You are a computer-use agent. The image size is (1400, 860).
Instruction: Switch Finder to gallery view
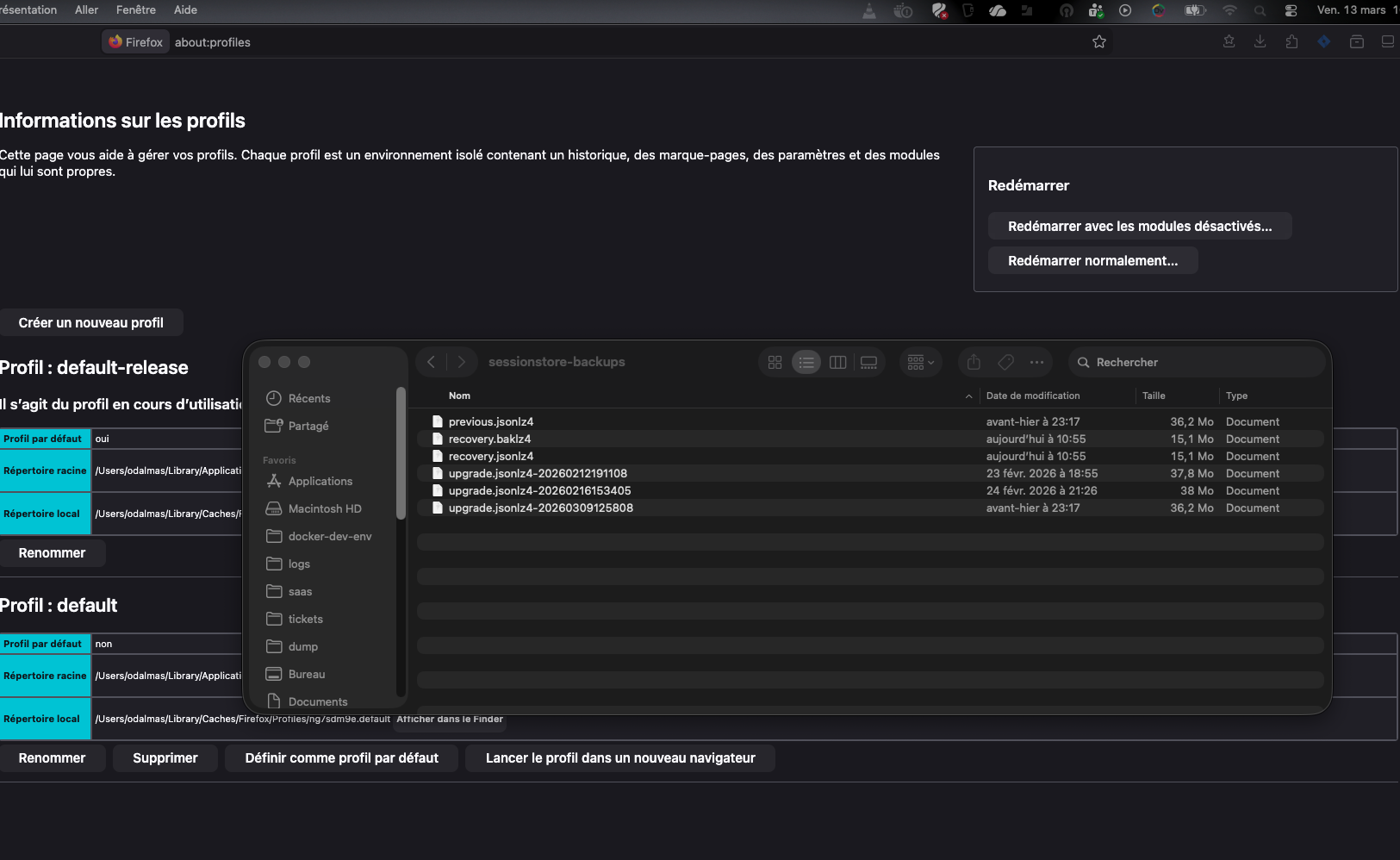click(x=868, y=362)
